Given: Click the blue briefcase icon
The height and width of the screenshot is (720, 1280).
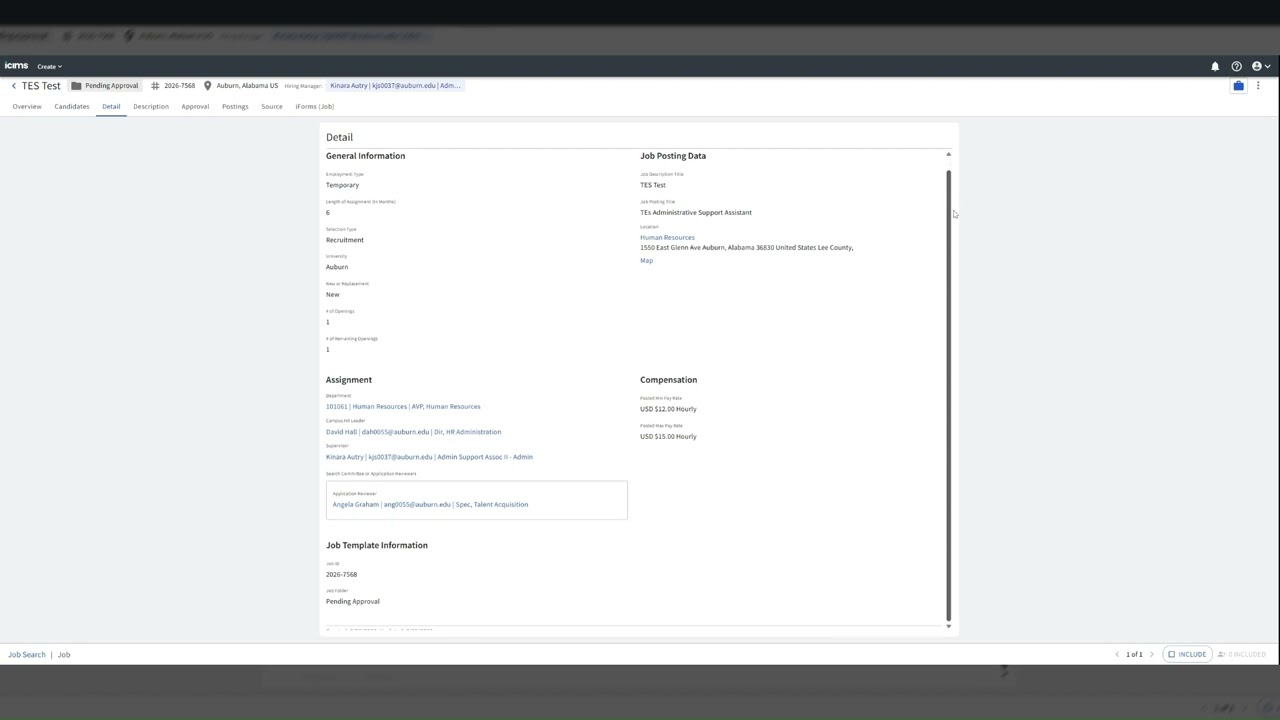Looking at the screenshot, I should [1238, 86].
